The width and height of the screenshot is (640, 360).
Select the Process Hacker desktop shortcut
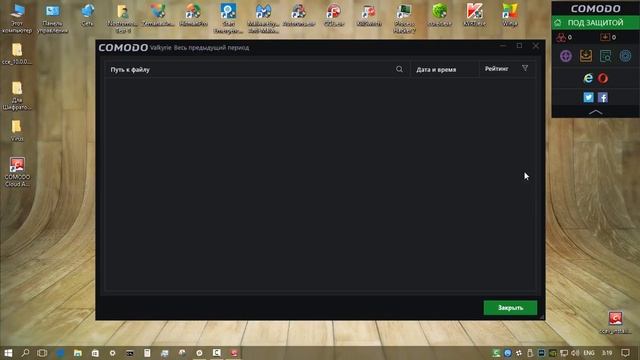(x=404, y=18)
